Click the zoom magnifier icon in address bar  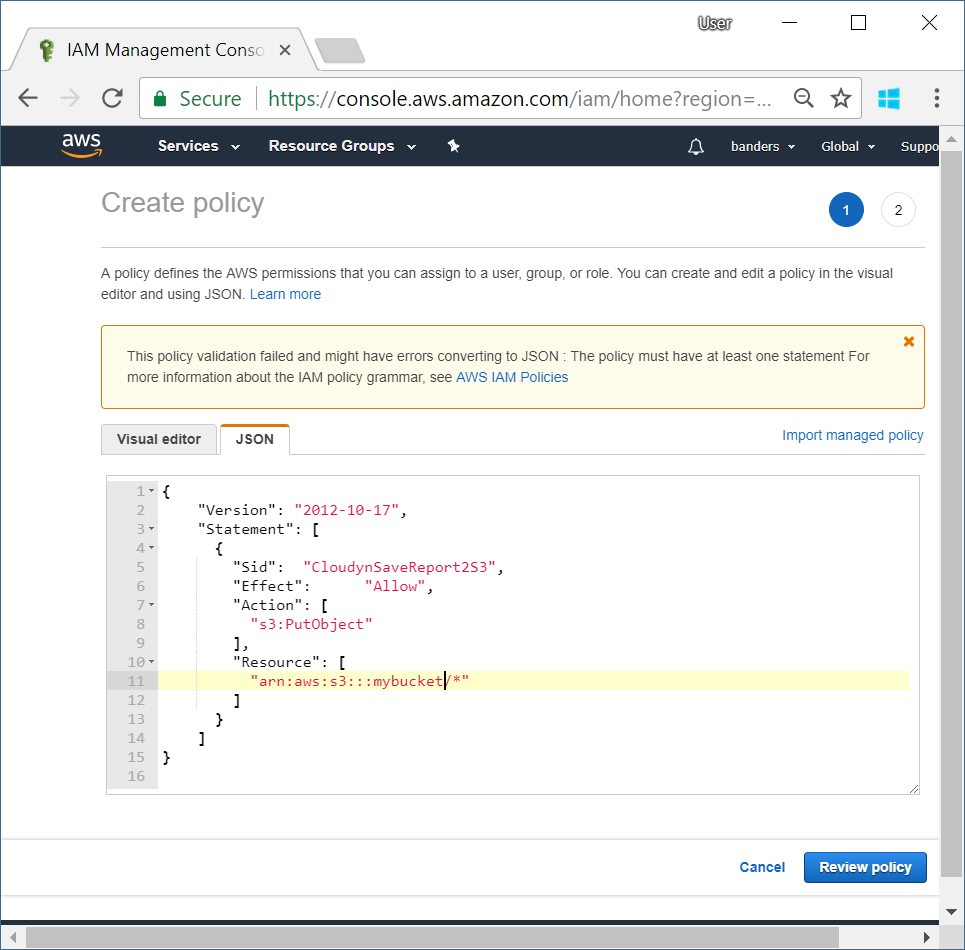[803, 98]
